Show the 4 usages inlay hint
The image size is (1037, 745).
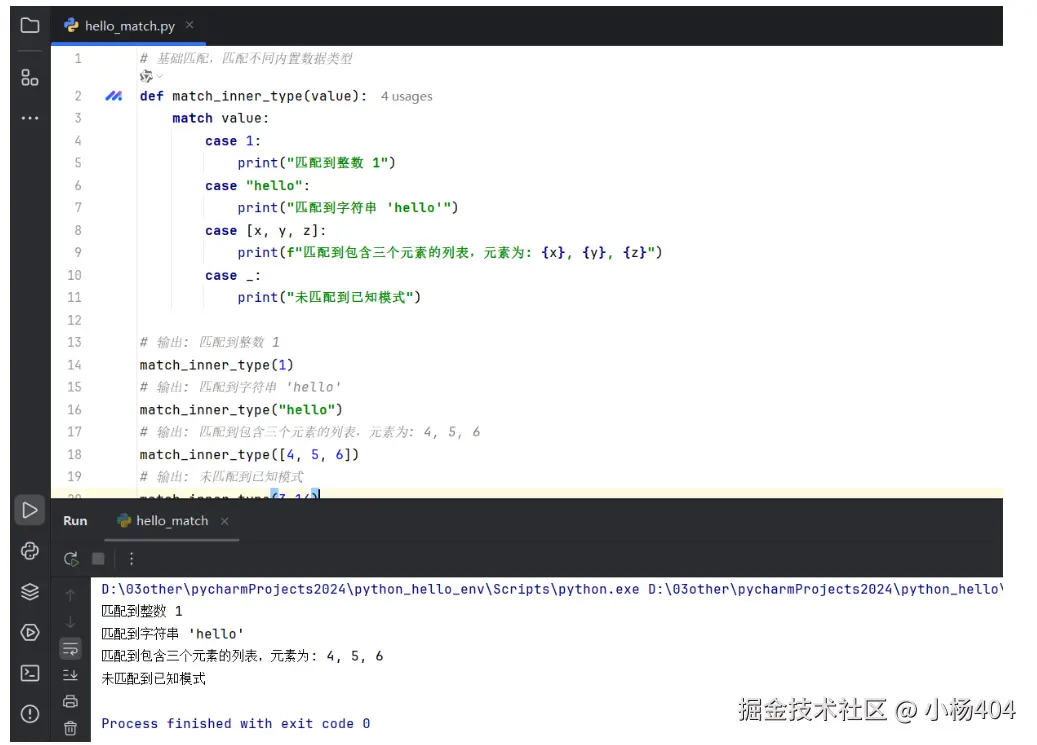407,97
